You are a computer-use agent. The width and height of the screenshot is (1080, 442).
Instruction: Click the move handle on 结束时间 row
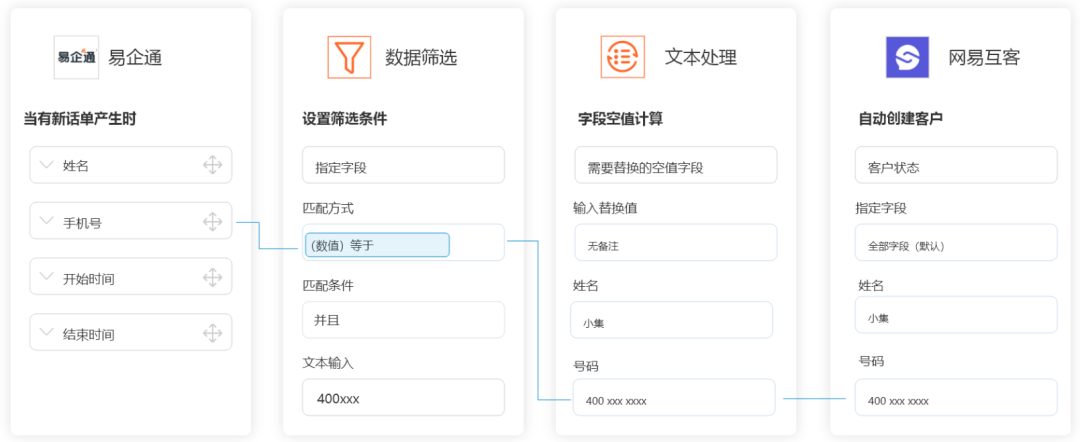point(212,333)
